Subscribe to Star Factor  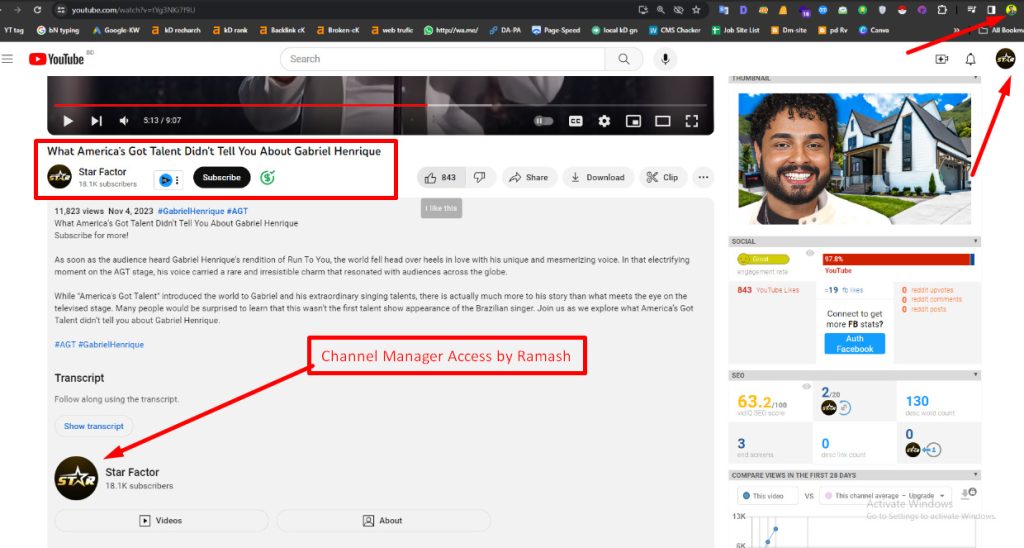221,178
